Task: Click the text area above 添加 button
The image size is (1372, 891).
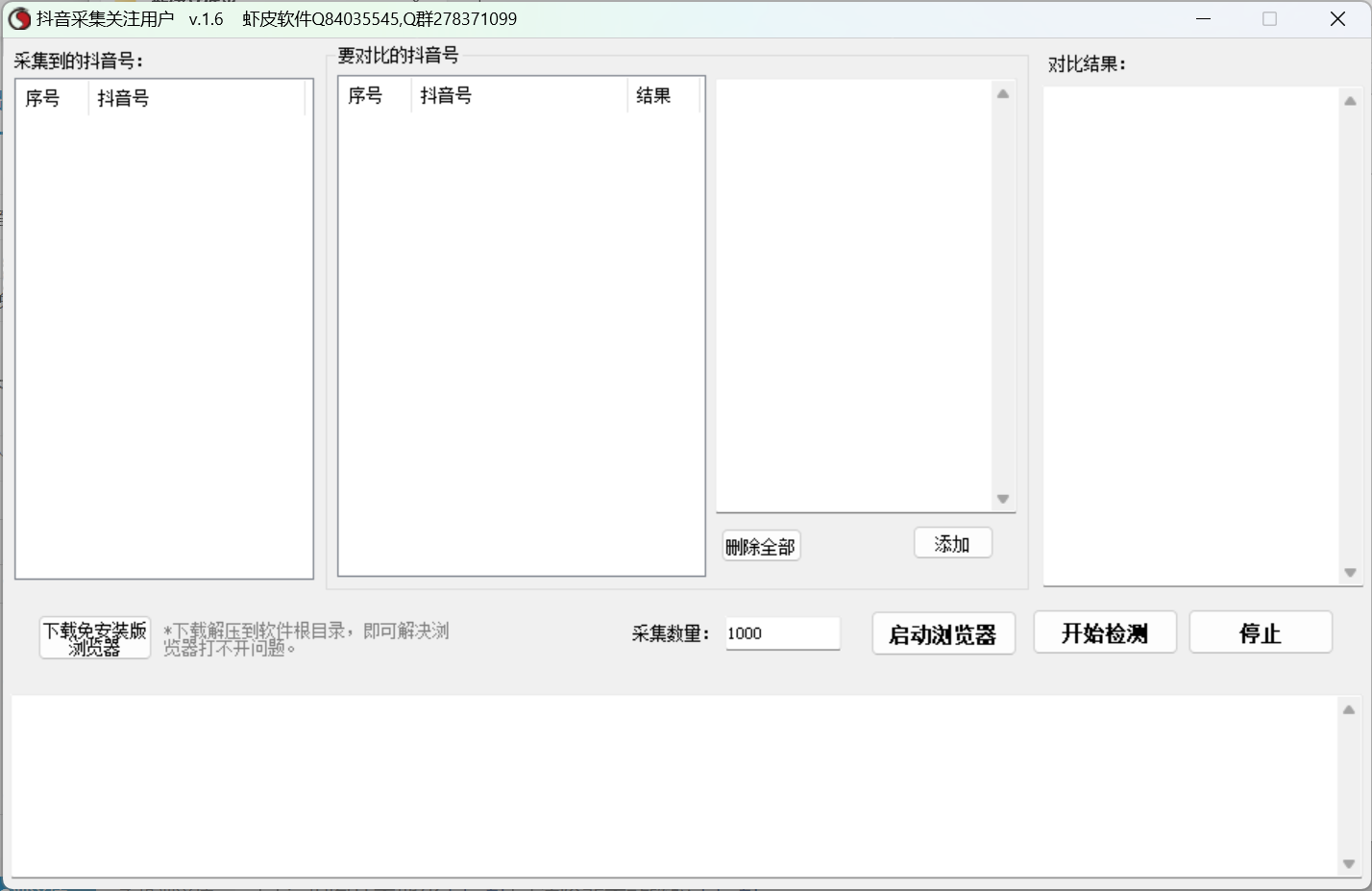Action: (x=855, y=295)
